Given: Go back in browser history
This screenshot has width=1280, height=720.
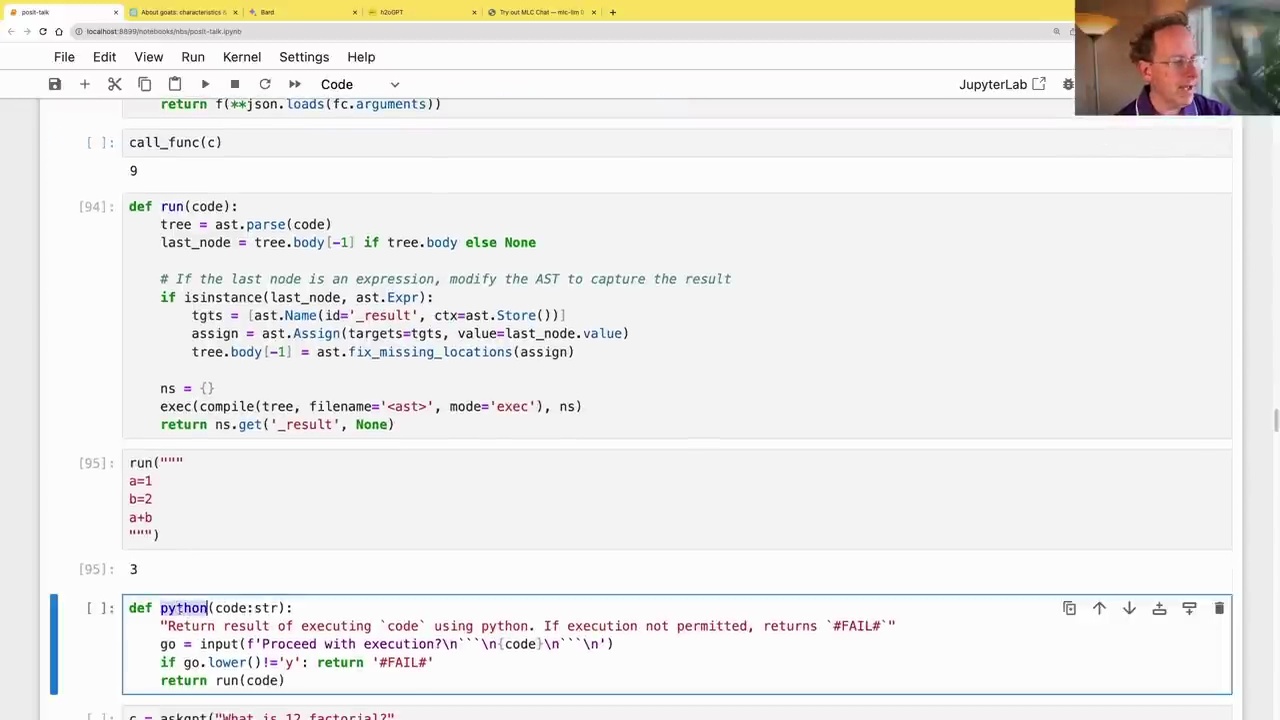Looking at the screenshot, I should click(x=12, y=31).
